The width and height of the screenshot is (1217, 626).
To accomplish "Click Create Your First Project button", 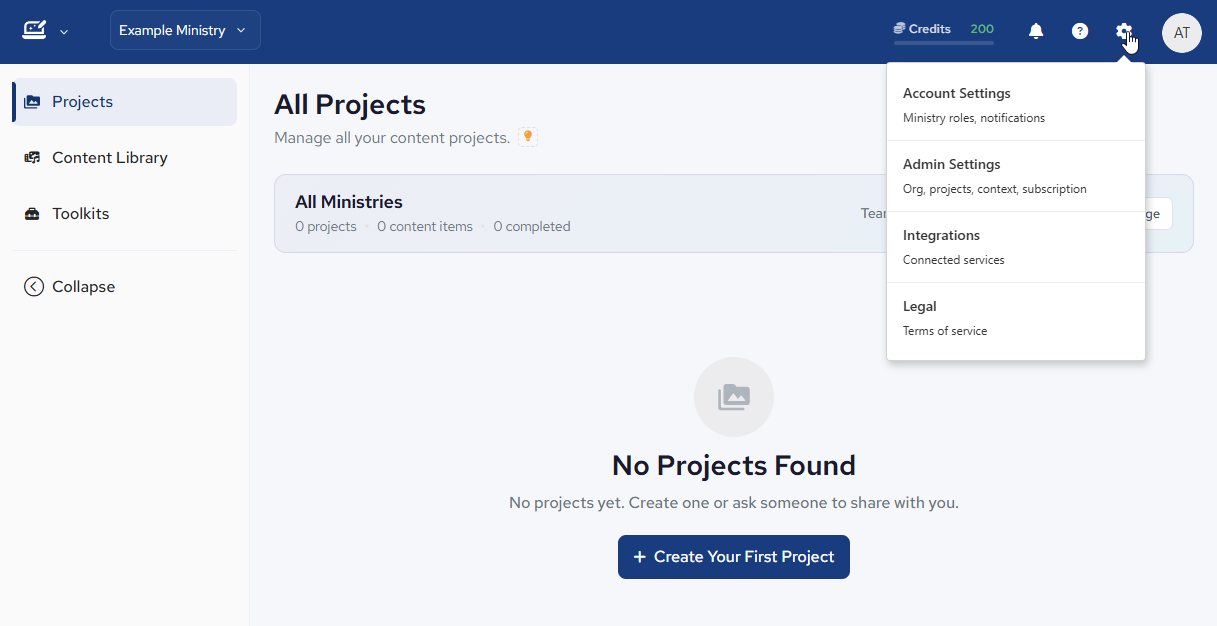I will coord(734,557).
